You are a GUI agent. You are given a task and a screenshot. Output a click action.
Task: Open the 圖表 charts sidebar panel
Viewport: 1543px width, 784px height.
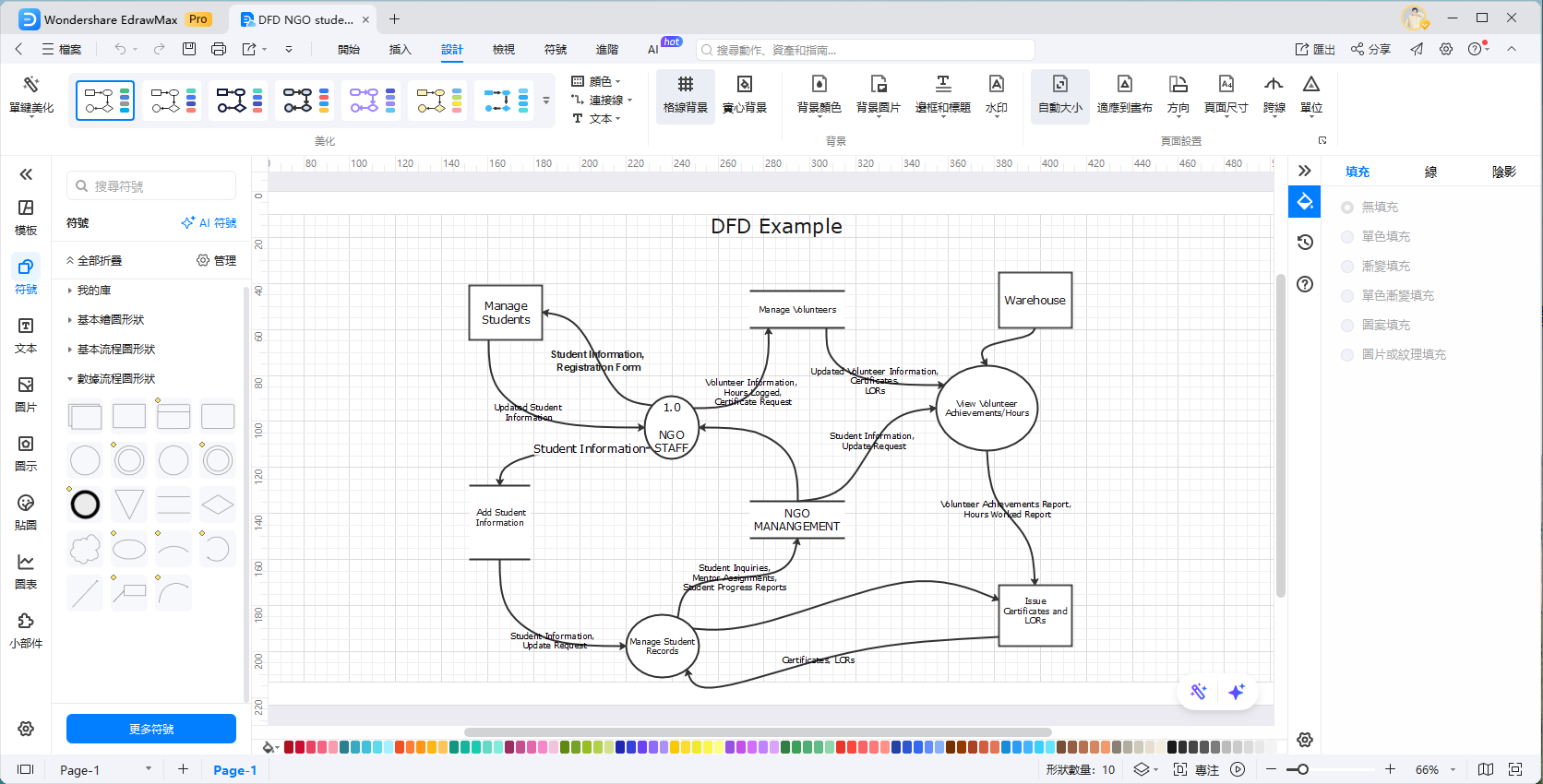pos(26,571)
